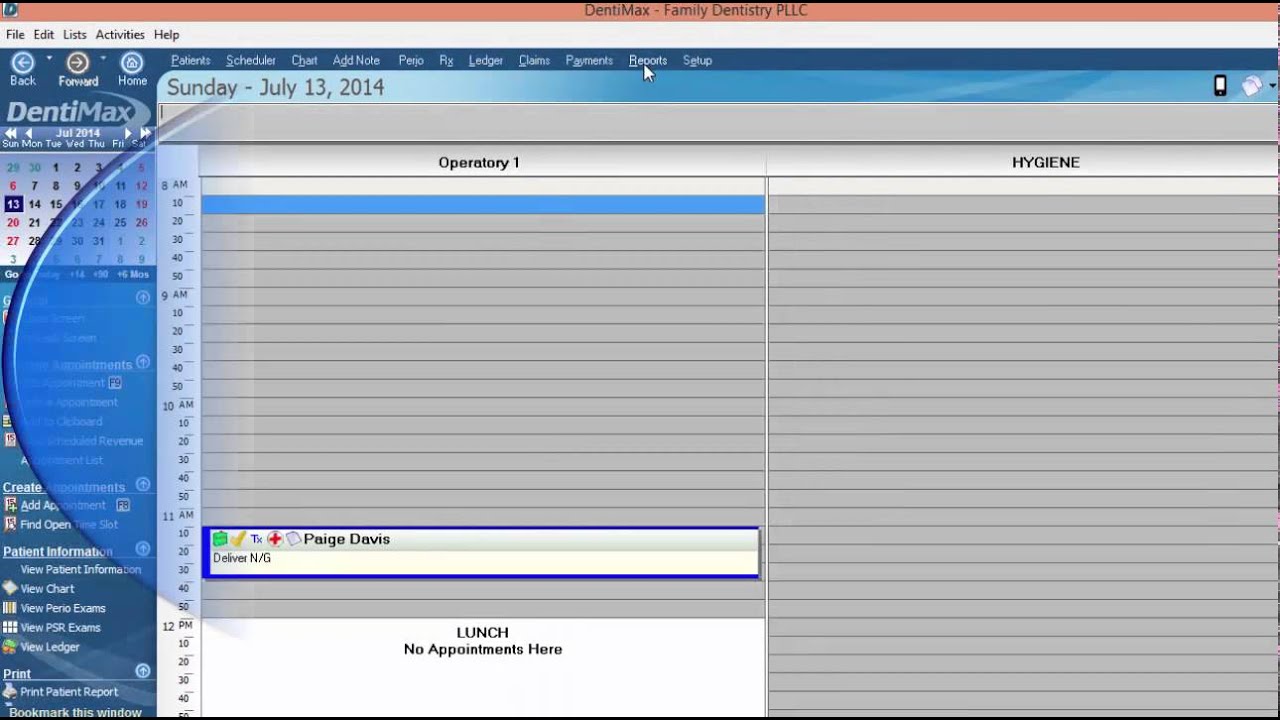Viewport: 1280px width, 720px height.
Task: Click the Back navigation arrow icon
Action: 22,62
